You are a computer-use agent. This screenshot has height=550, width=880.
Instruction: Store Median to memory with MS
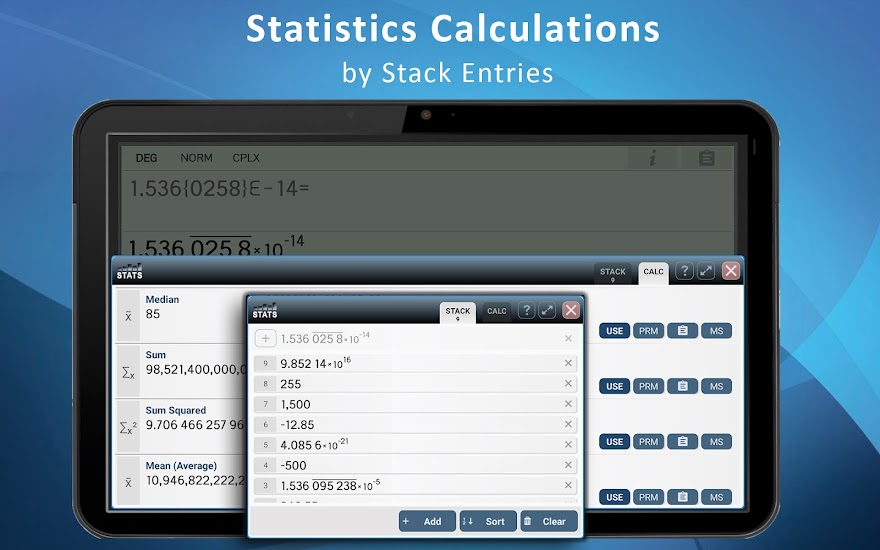point(717,331)
